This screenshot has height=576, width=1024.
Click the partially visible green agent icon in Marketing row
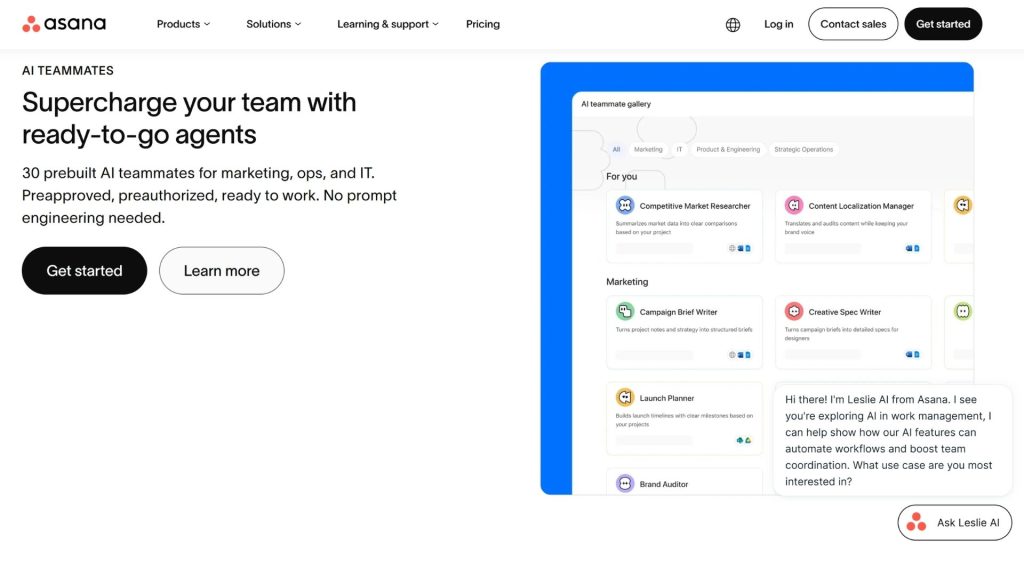pos(963,311)
